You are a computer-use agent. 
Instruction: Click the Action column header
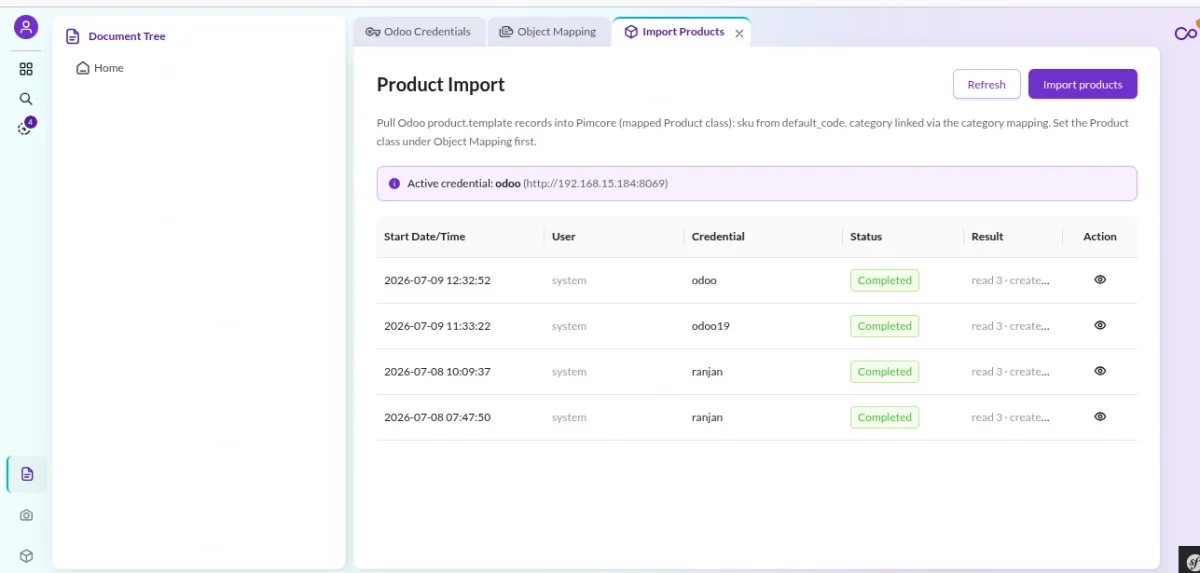[x=1100, y=237]
